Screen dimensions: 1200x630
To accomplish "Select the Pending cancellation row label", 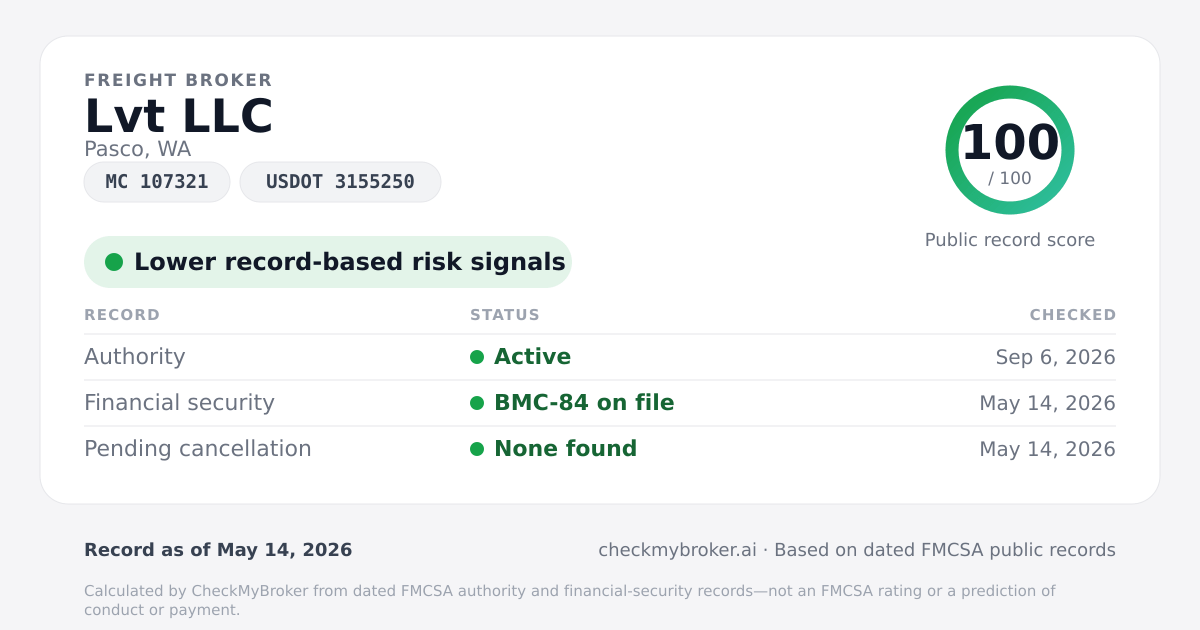I will point(198,449).
